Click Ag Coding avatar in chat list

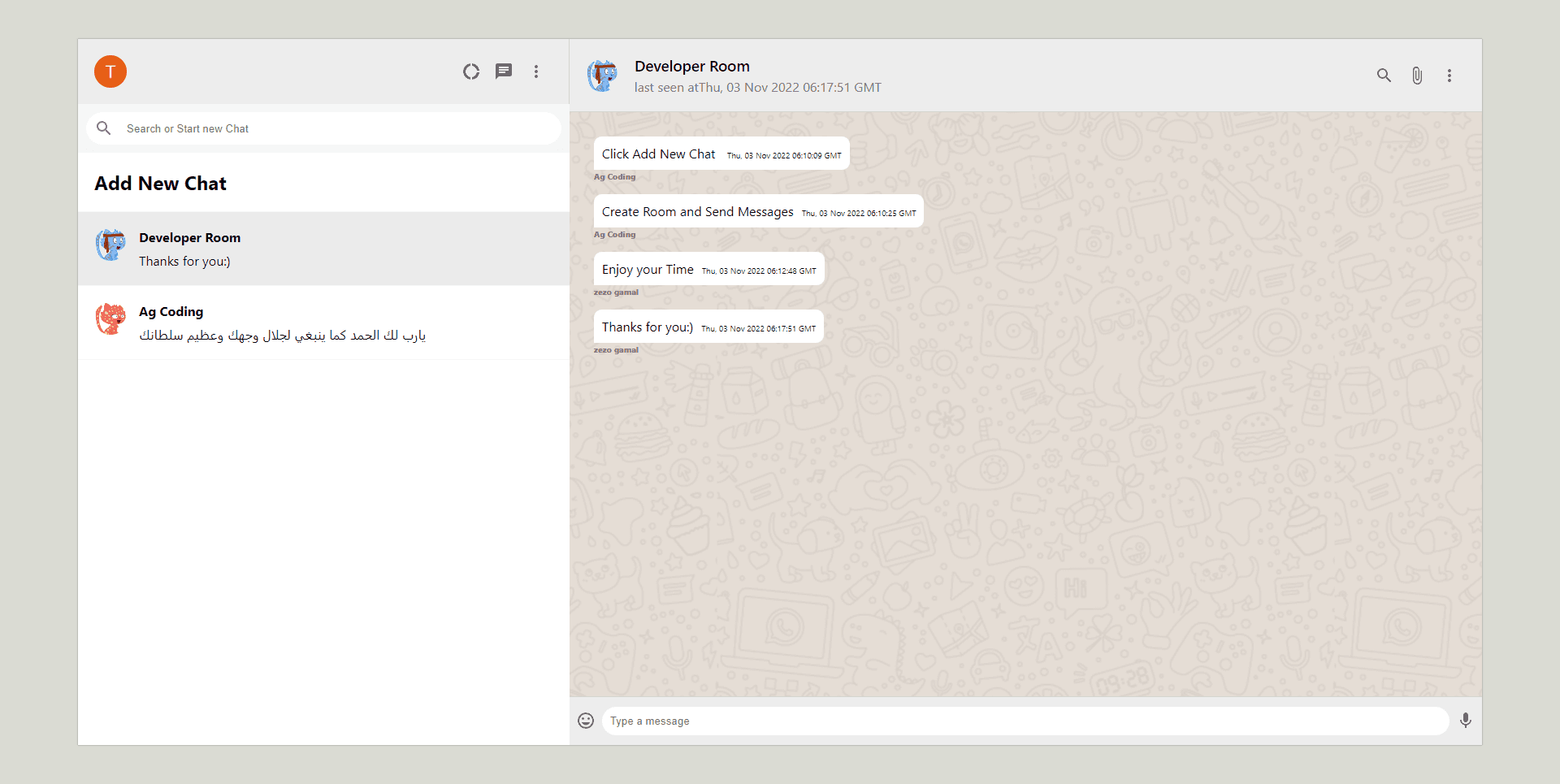tap(110, 319)
